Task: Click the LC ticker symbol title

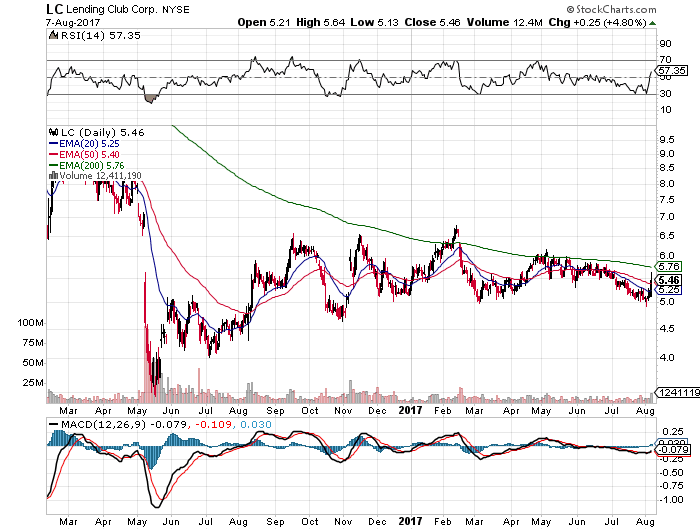Action: 55,9
